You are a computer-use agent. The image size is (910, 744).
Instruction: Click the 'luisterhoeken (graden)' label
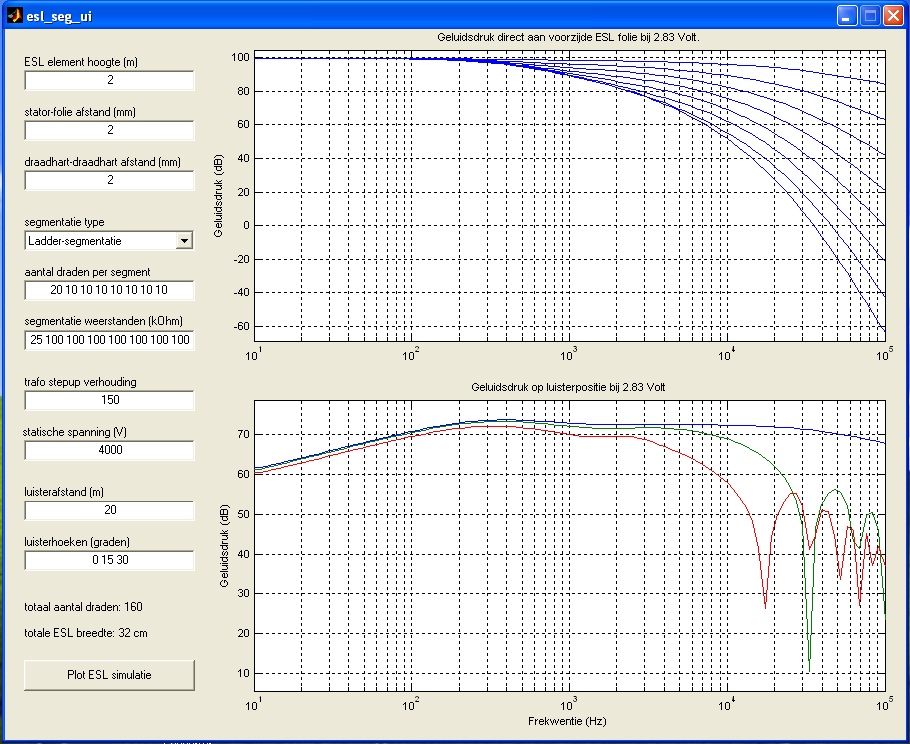click(x=77, y=542)
